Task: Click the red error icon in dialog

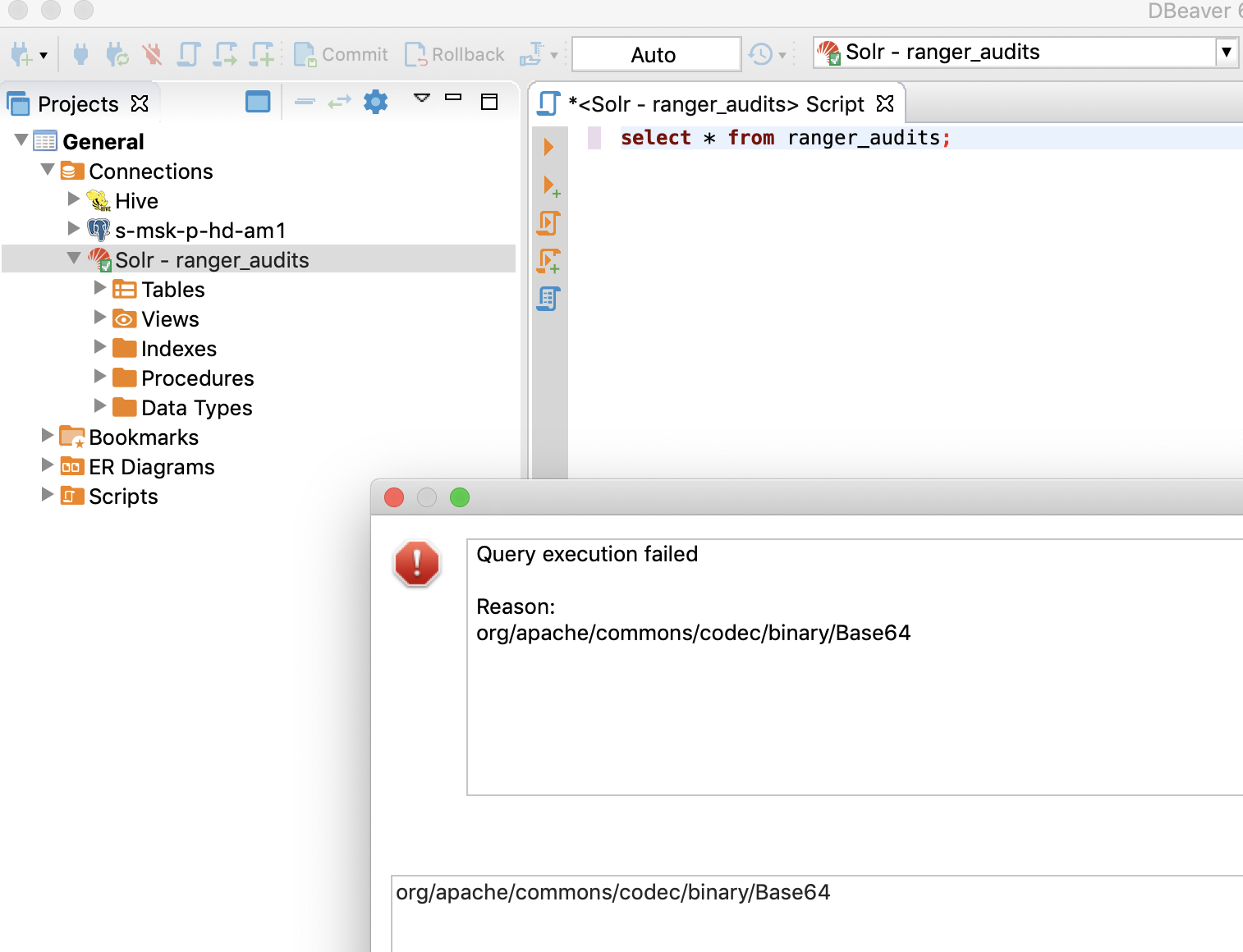Action: pyautogui.click(x=417, y=563)
